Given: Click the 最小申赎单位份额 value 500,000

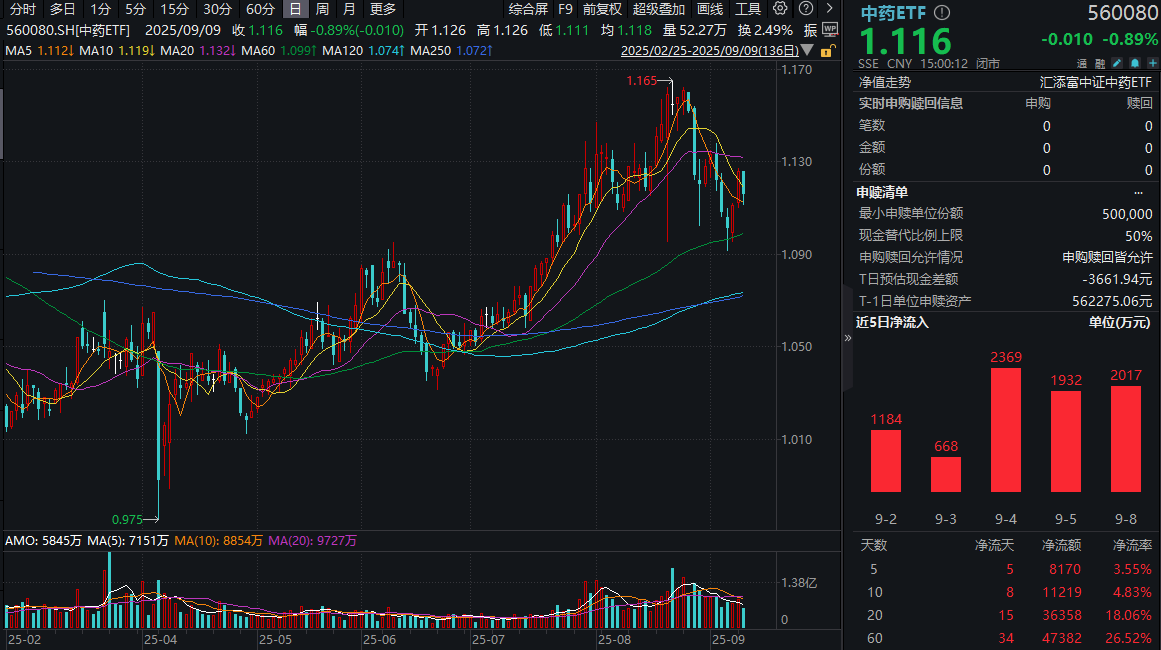Looking at the screenshot, I should (x=1127, y=214).
